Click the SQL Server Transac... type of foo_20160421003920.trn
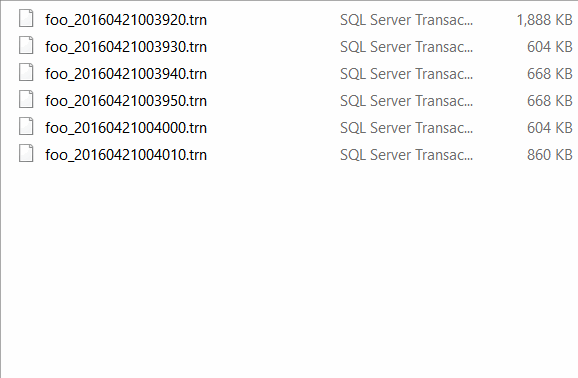Image resolution: width=578 pixels, height=378 pixels. (406, 20)
